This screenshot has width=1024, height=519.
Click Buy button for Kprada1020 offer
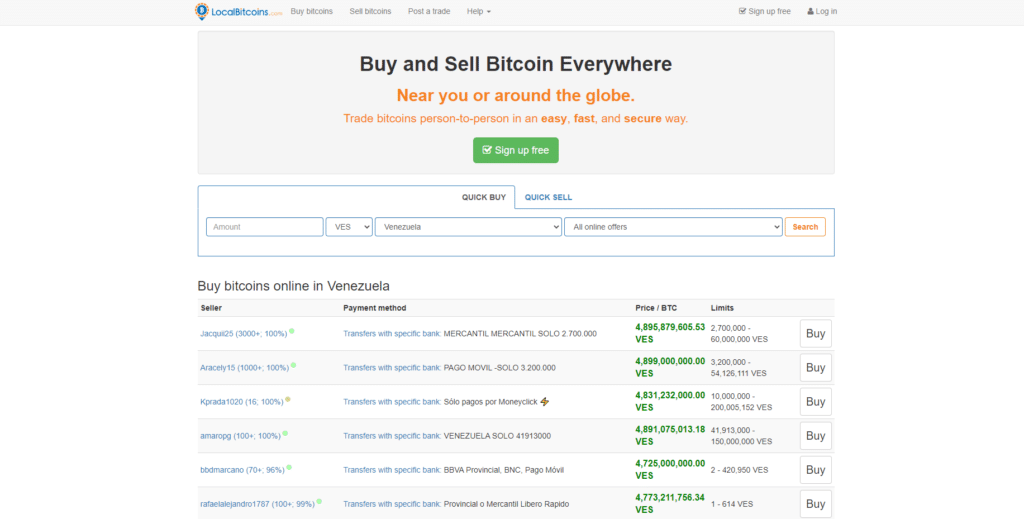[816, 401]
